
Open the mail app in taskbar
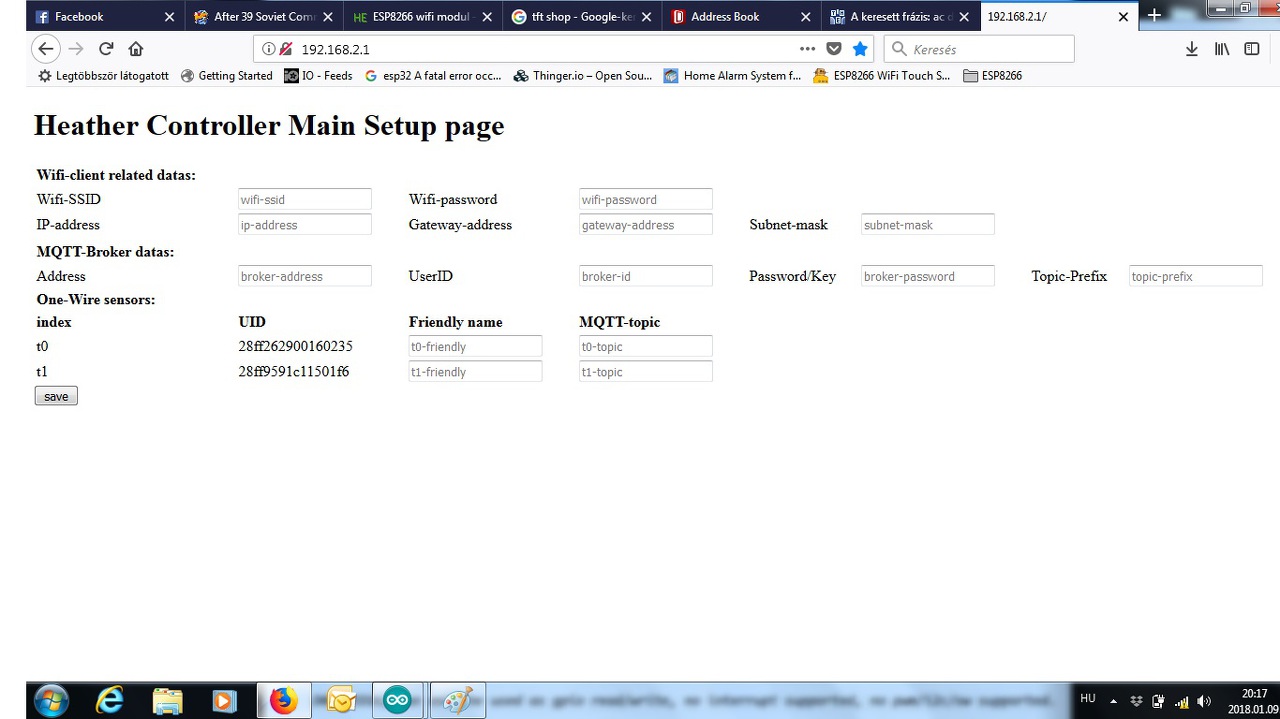(x=341, y=701)
